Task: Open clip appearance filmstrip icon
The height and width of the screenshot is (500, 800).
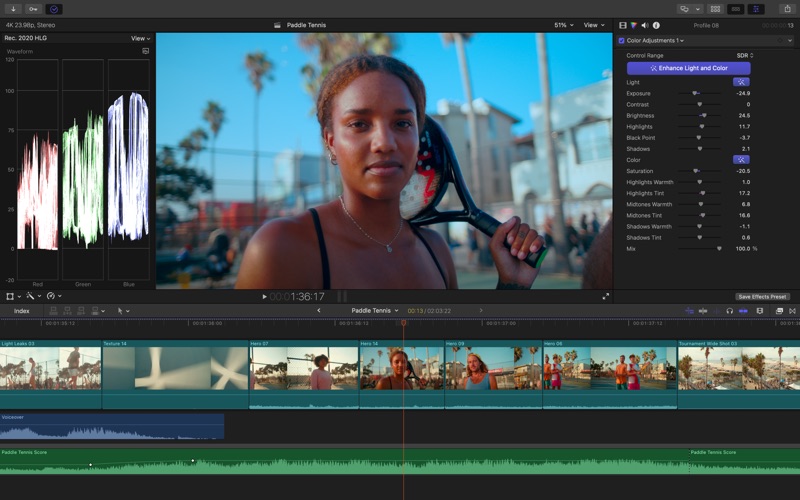Action: click(760, 311)
